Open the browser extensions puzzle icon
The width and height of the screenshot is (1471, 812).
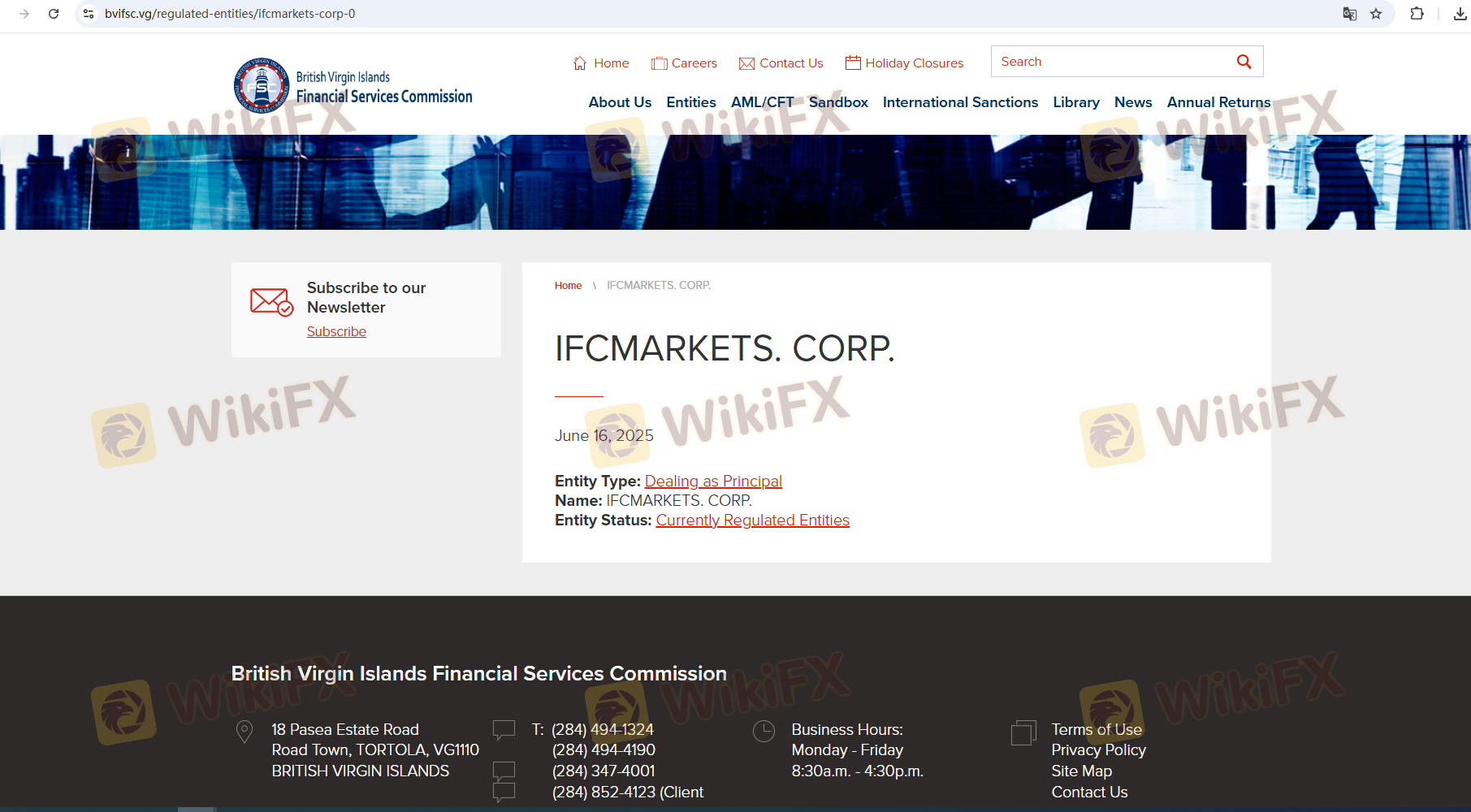(1417, 14)
